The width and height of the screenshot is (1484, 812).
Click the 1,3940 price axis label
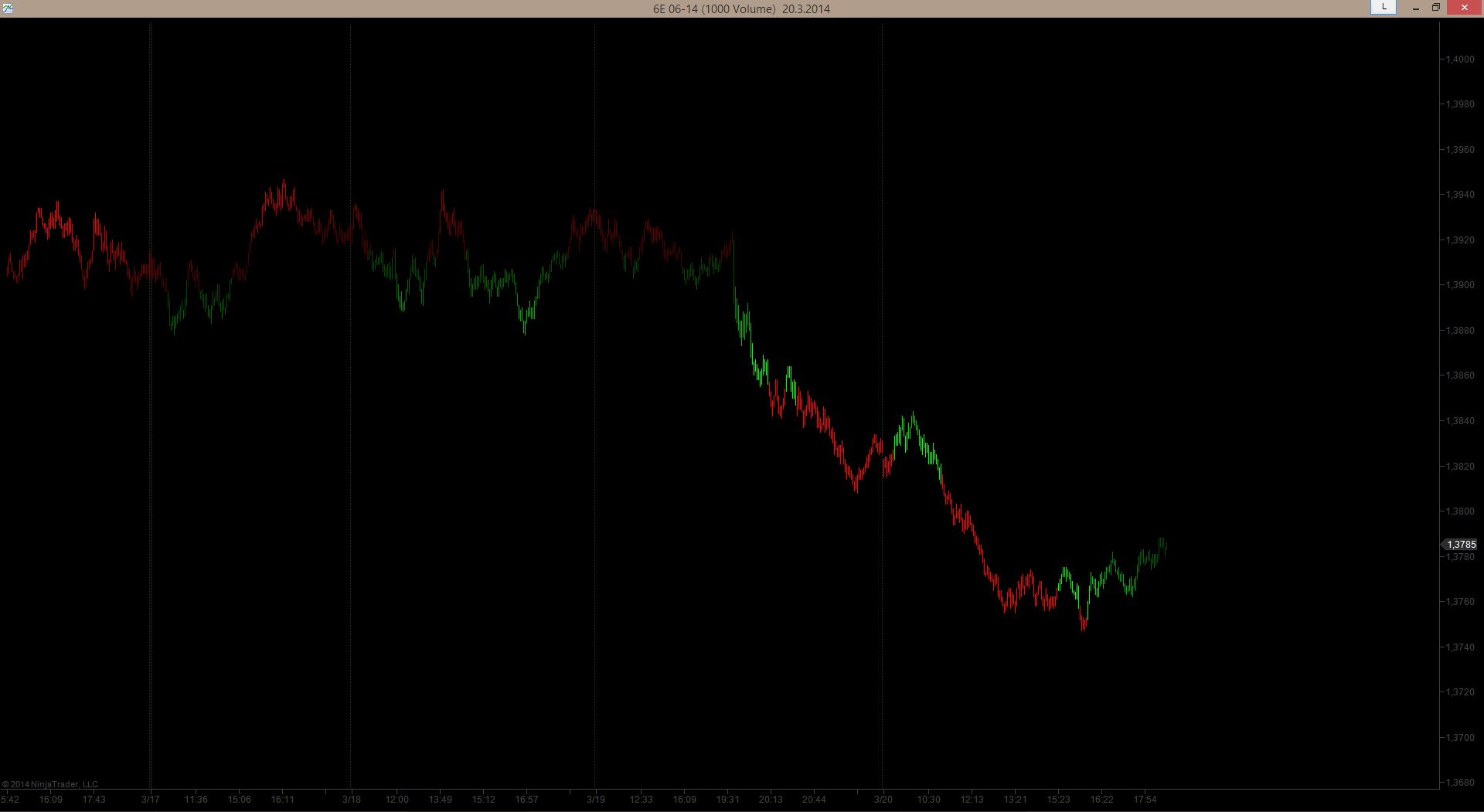click(x=1460, y=195)
